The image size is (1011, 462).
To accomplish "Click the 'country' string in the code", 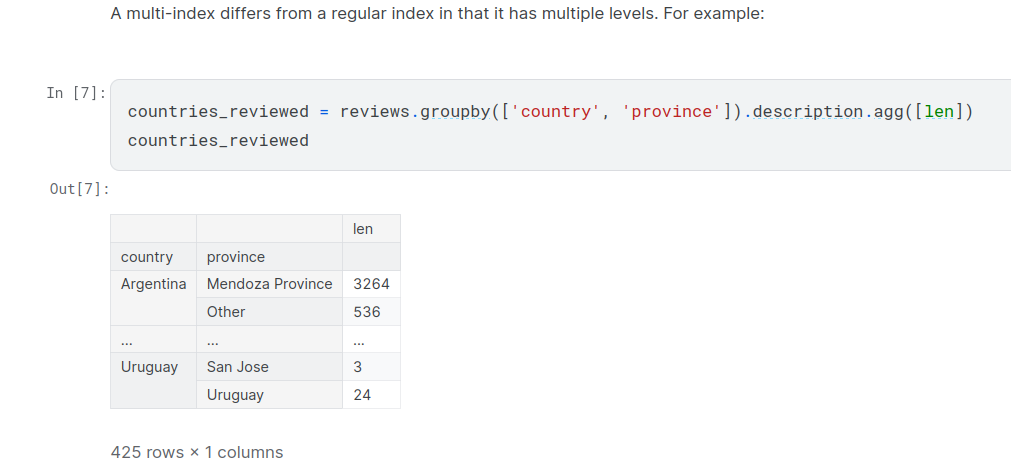I will (556, 111).
